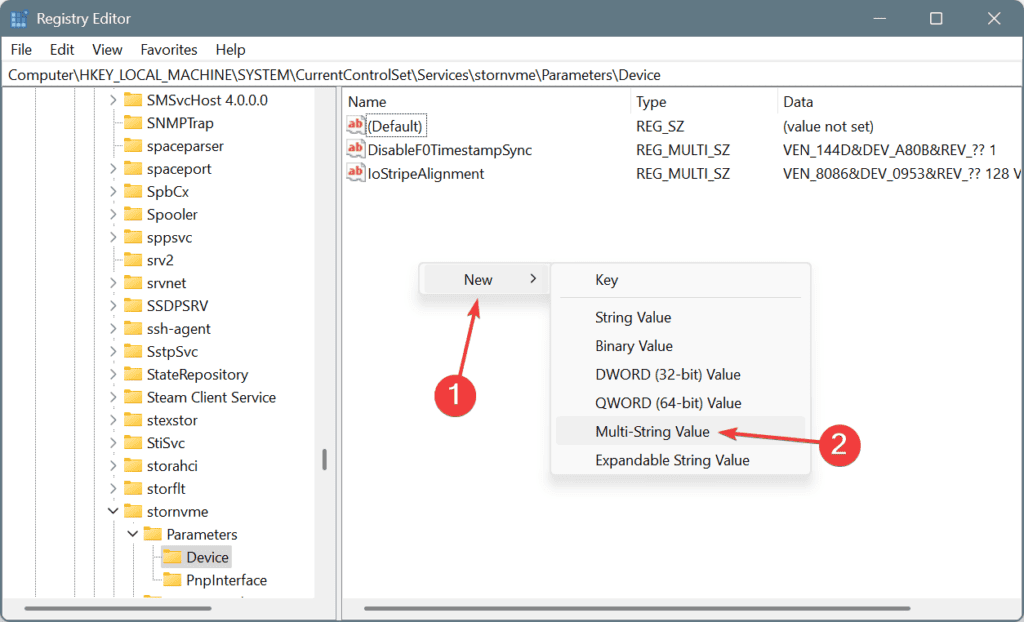Choose Key from the New submenu
Viewport: 1024px width, 622px height.
coord(680,280)
